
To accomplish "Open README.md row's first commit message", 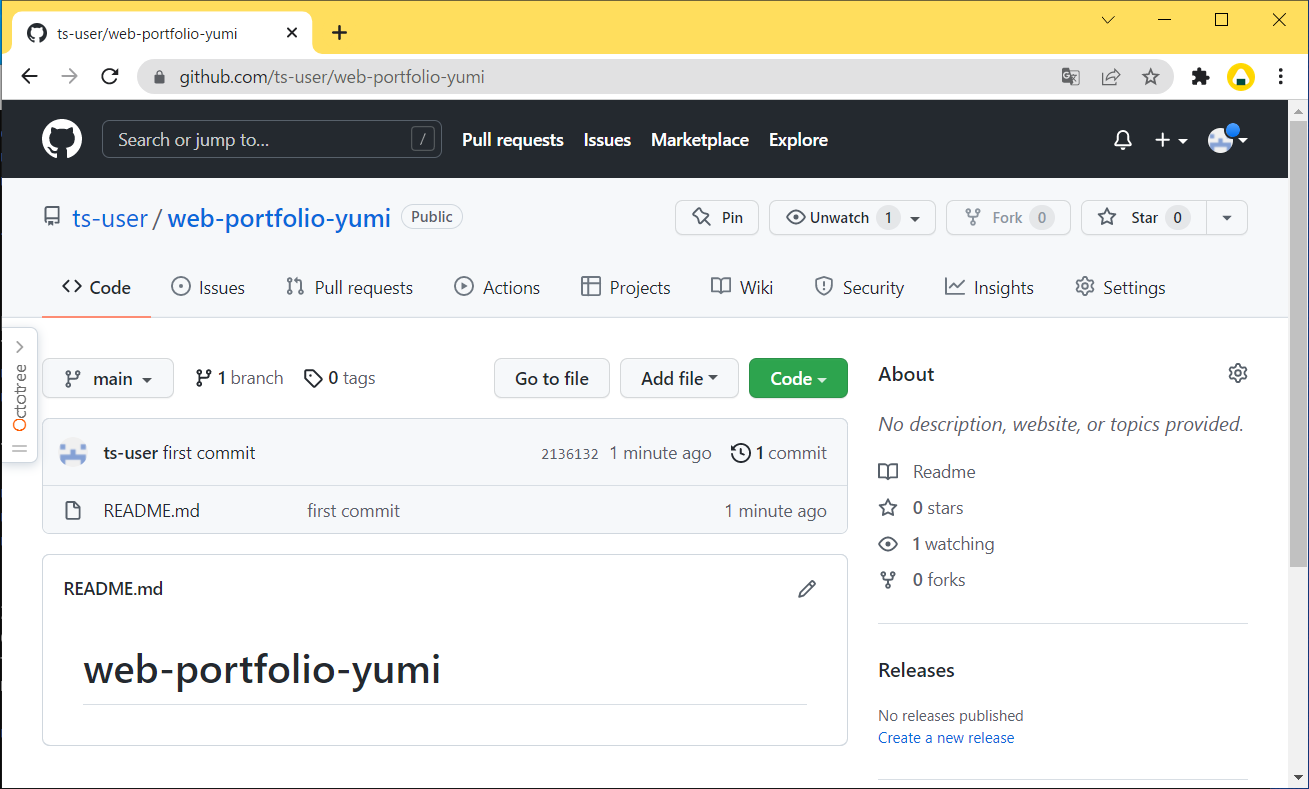I will click(x=354, y=511).
